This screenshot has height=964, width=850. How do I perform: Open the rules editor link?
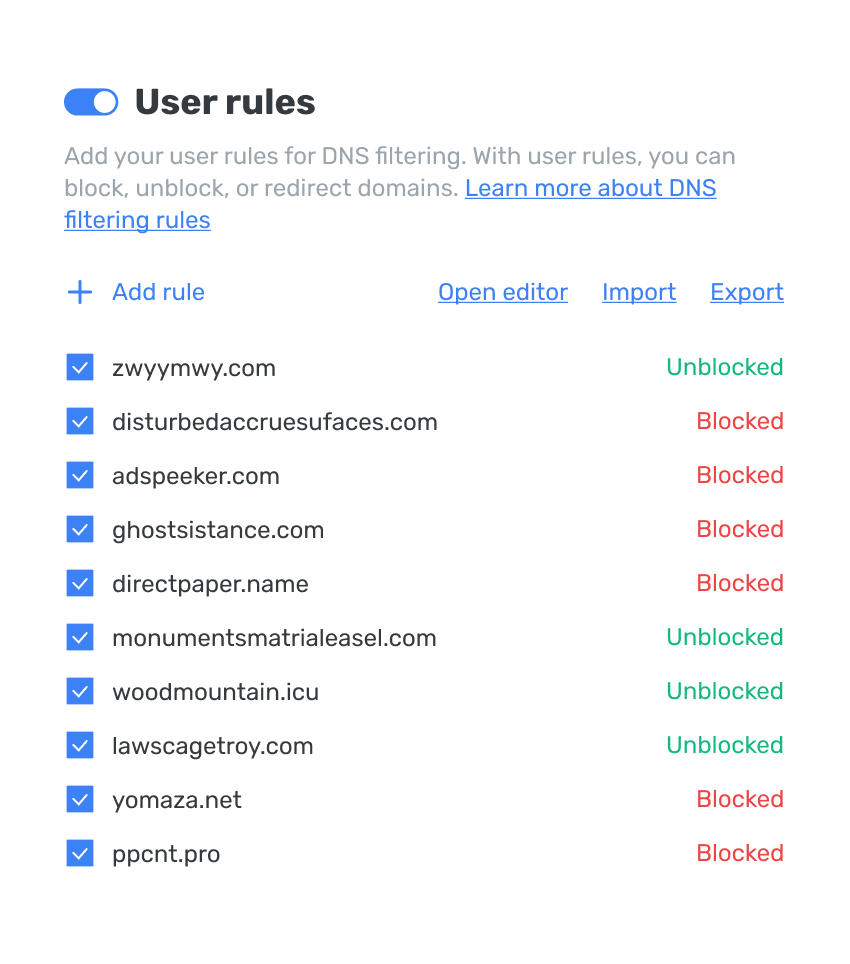point(503,292)
